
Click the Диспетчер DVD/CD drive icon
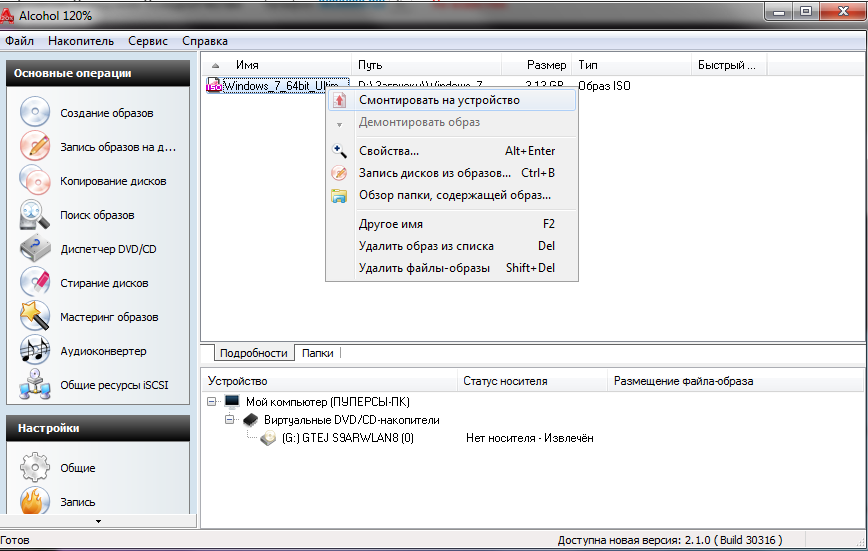(35, 249)
